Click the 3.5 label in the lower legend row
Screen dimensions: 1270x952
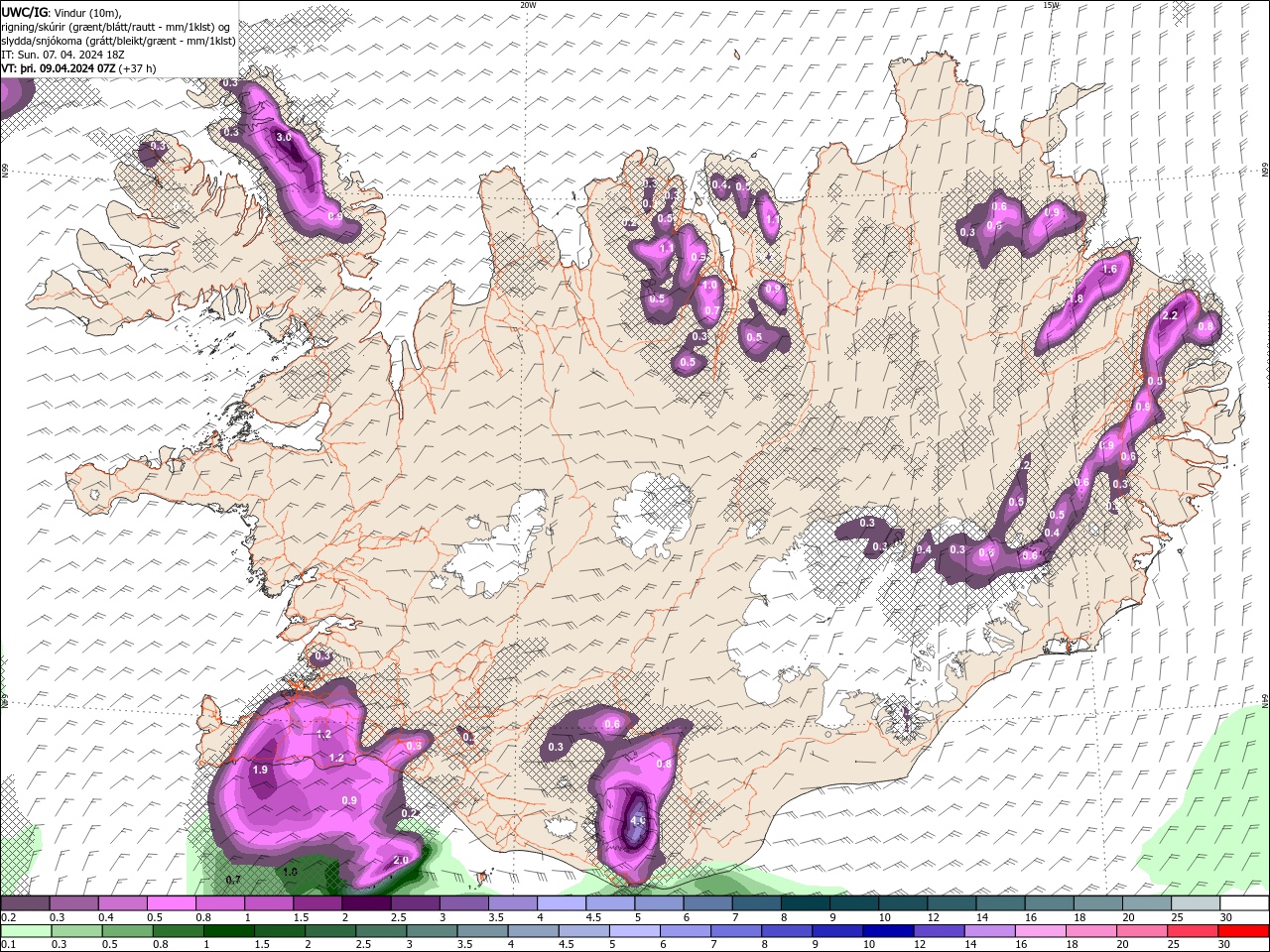(x=464, y=945)
